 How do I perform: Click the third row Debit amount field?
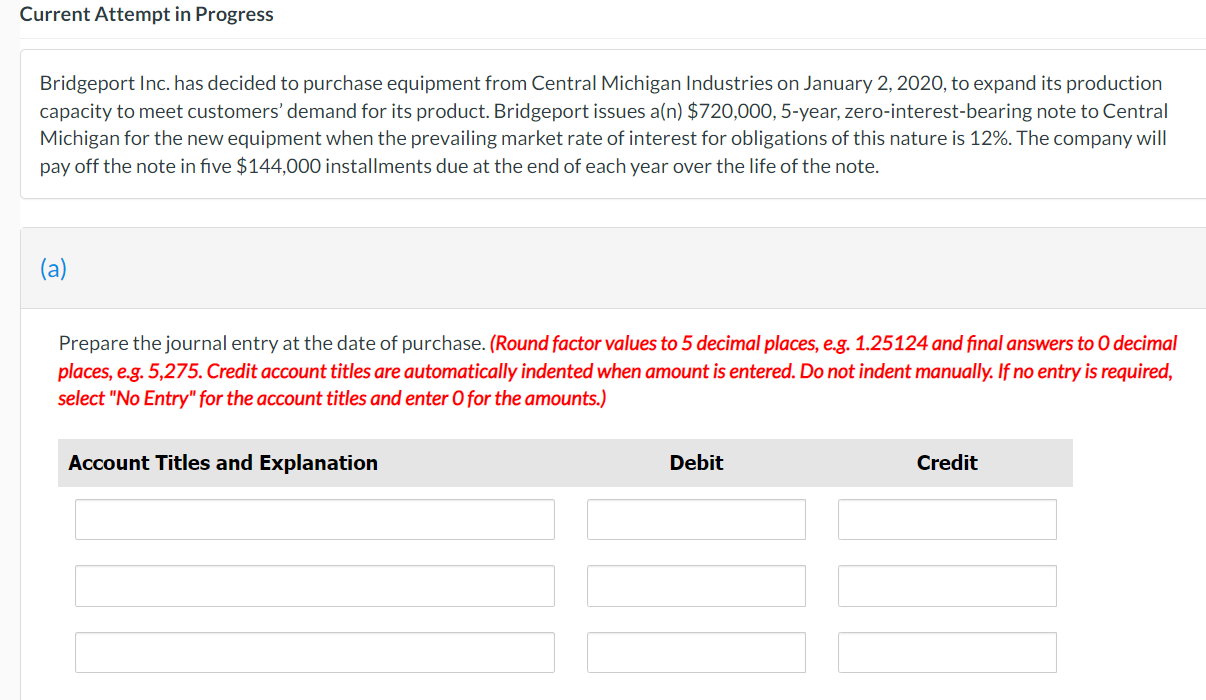pos(696,652)
